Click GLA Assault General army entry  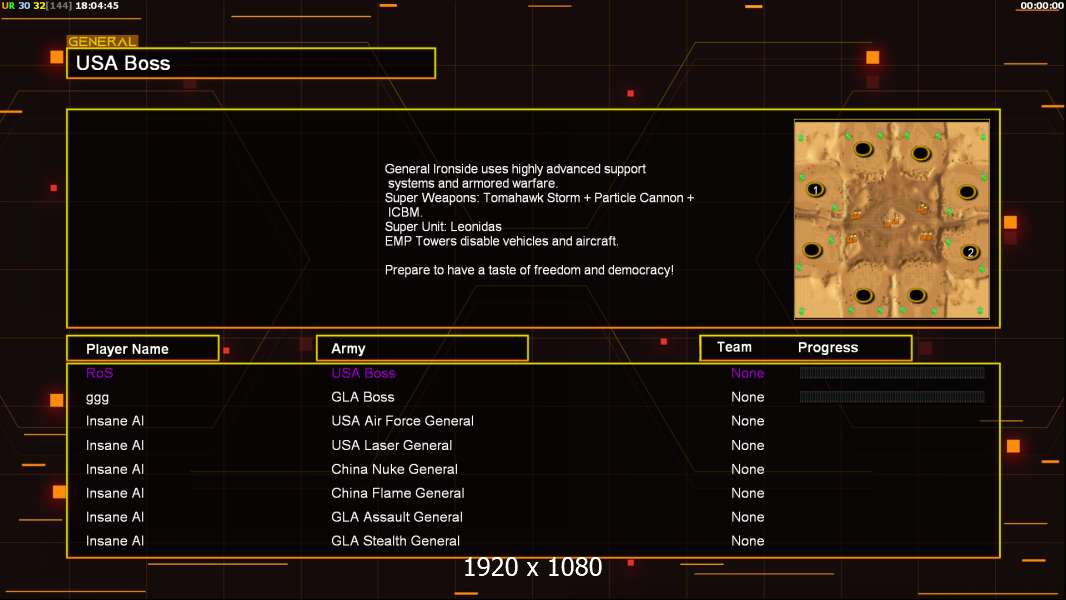[x=397, y=517]
